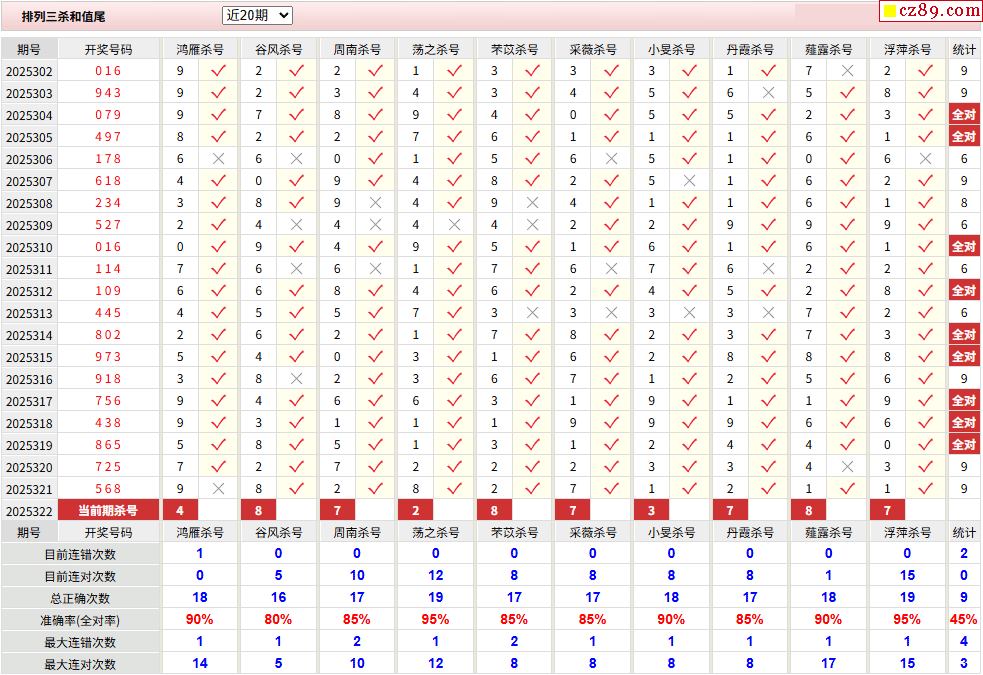Click the top 期号 column header
Viewport: 983px width, 675px height.
(x=29, y=49)
